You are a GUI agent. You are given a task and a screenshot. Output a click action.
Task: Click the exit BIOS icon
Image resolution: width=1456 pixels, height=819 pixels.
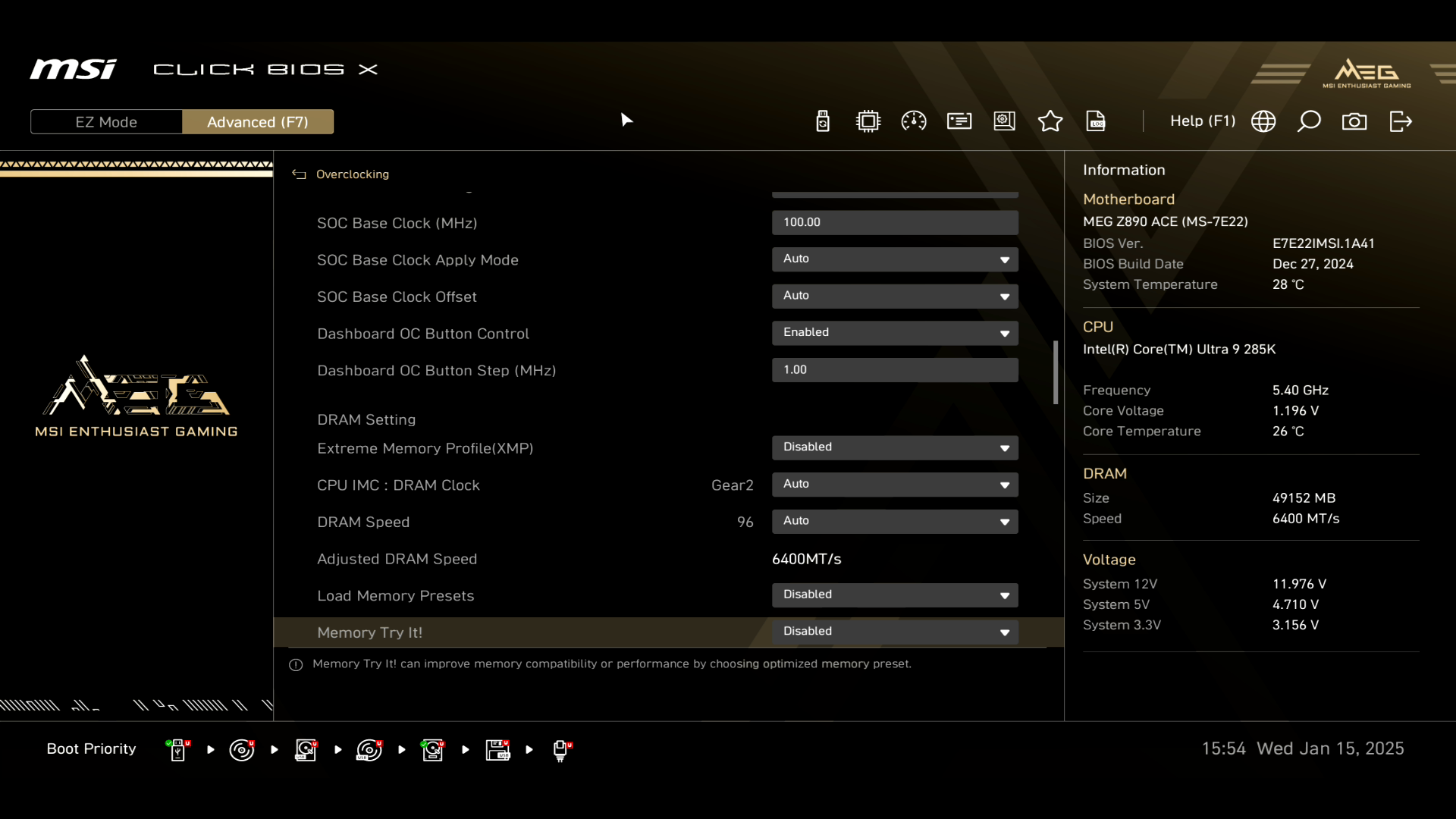1400,121
